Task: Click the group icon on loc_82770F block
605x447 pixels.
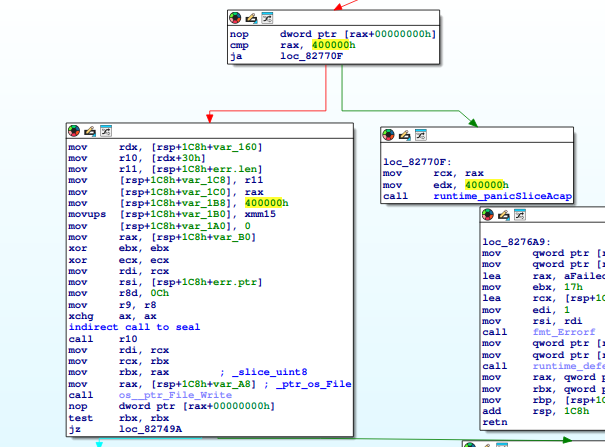Action: click(x=420, y=133)
